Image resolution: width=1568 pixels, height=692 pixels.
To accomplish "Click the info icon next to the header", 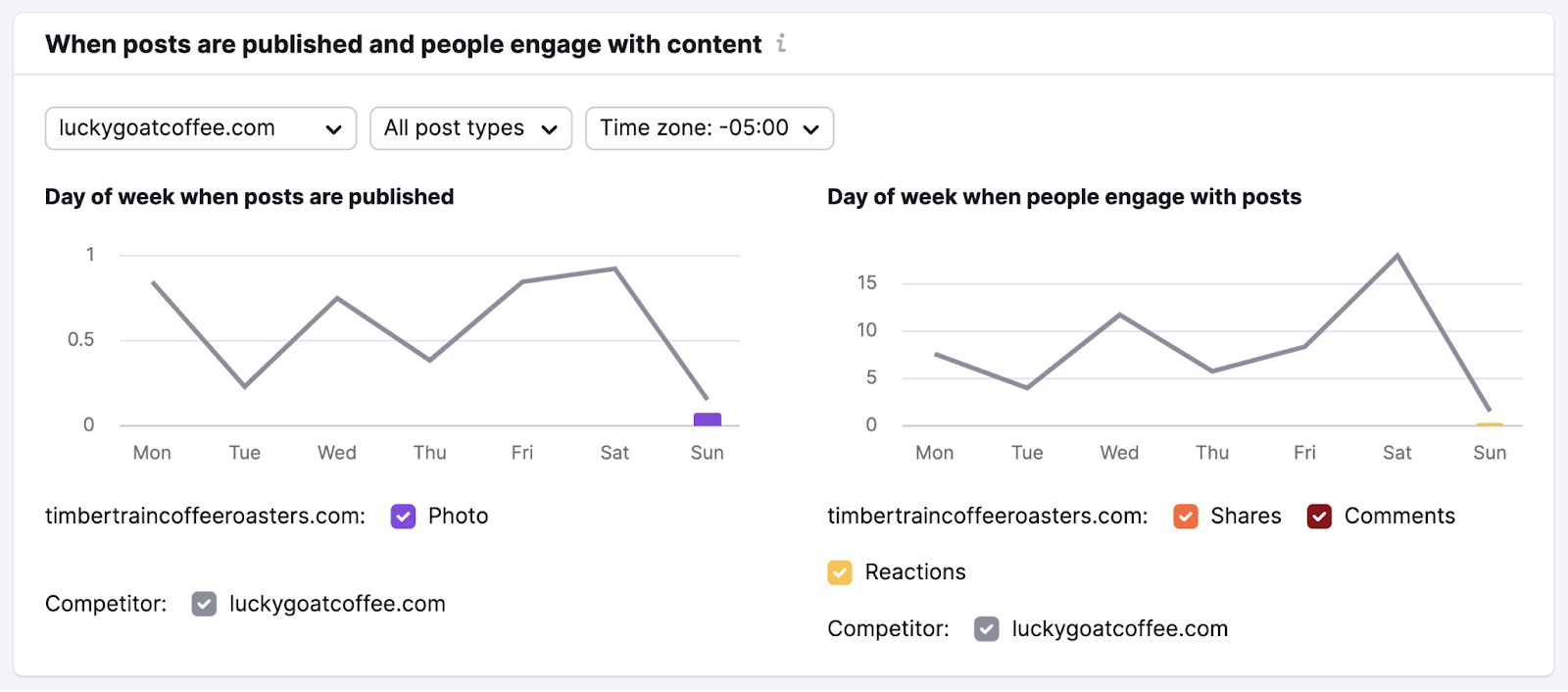I will tap(781, 43).
